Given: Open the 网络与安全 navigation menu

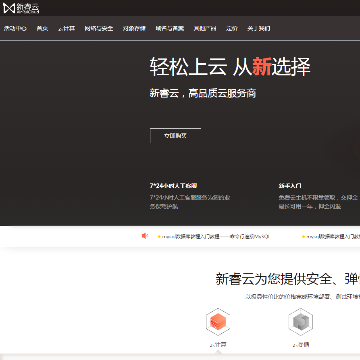Looking at the screenshot, I should pyautogui.click(x=99, y=29).
